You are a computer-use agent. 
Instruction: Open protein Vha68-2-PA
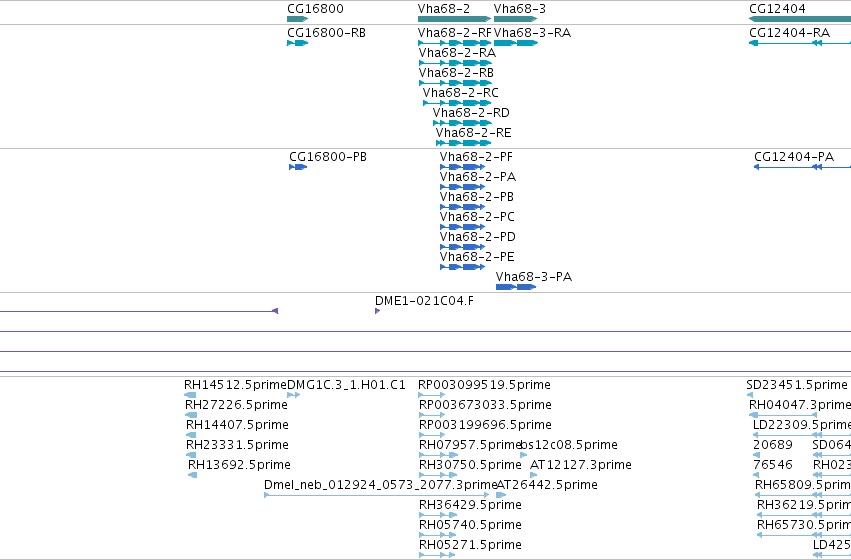478,177
